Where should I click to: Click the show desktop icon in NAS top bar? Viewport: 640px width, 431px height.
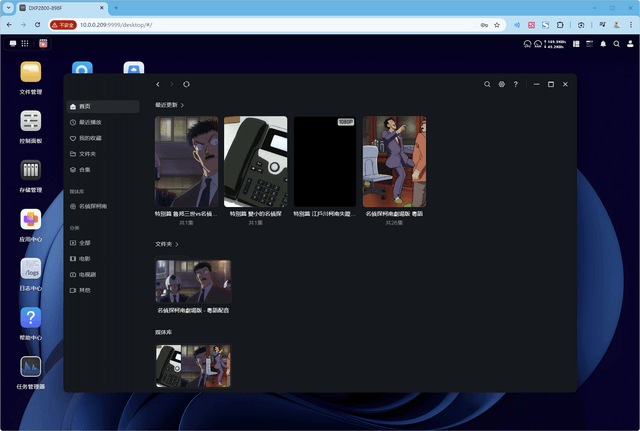point(13,43)
